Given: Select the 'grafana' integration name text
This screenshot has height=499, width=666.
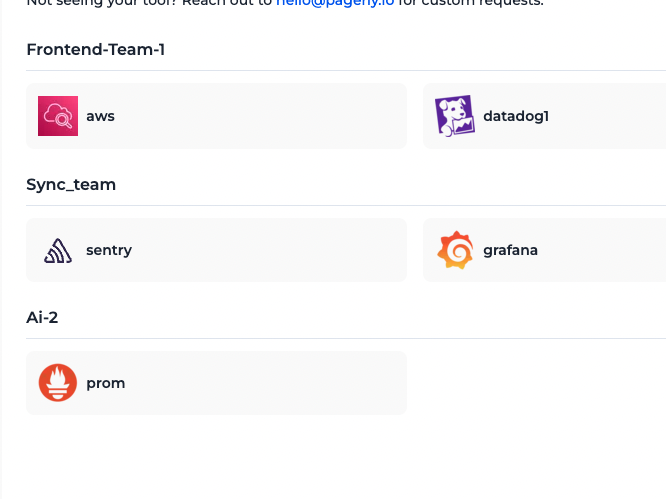Looking at the screenshot, I should tap(511, 250).
